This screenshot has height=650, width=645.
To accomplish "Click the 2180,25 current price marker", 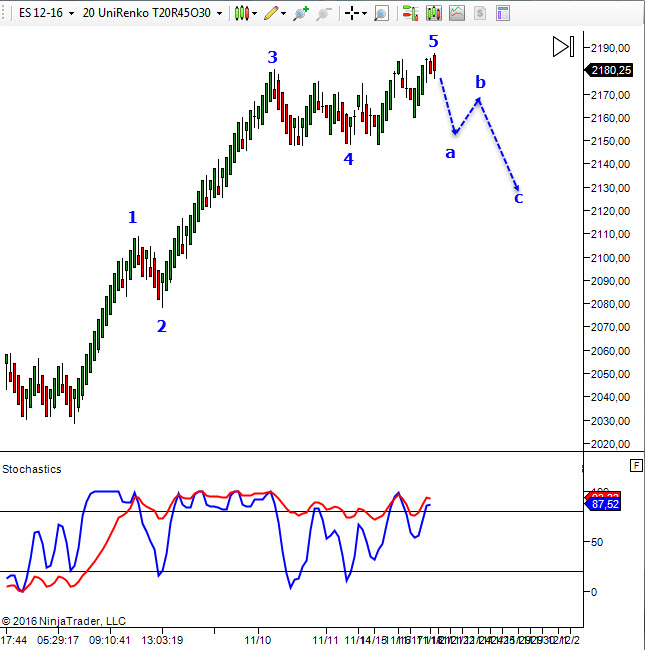I will 609,70.
